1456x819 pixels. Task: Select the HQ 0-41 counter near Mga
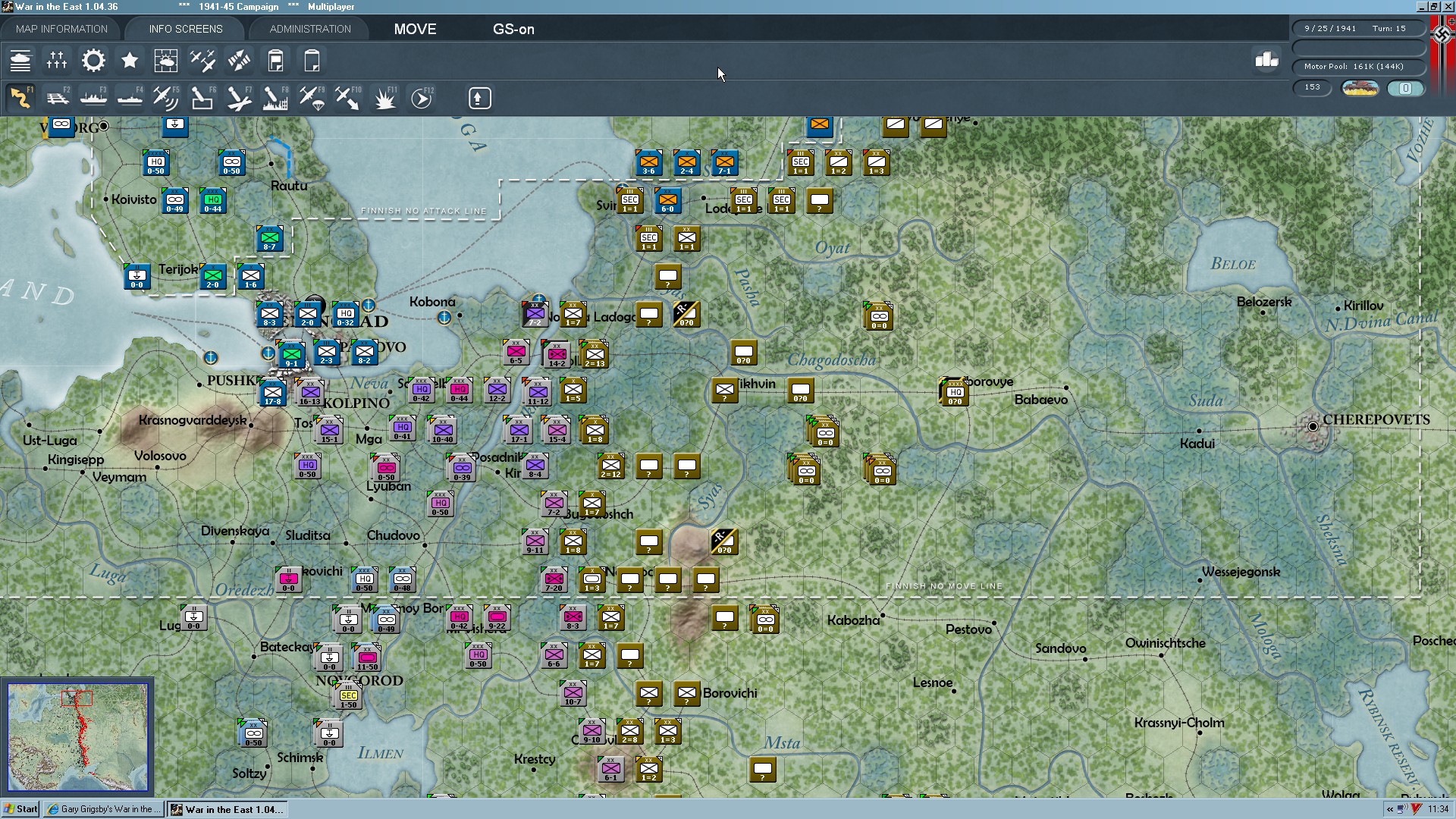(402, 429)
